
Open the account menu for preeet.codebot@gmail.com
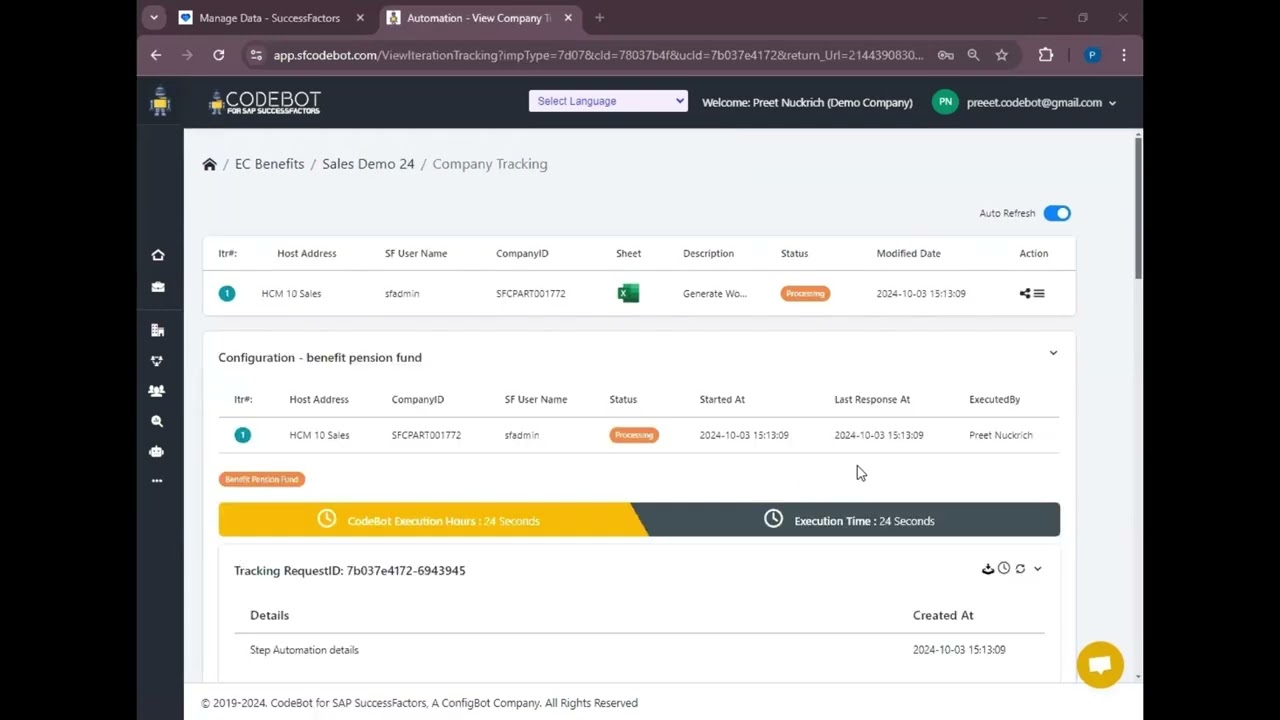coord(1042,102)
